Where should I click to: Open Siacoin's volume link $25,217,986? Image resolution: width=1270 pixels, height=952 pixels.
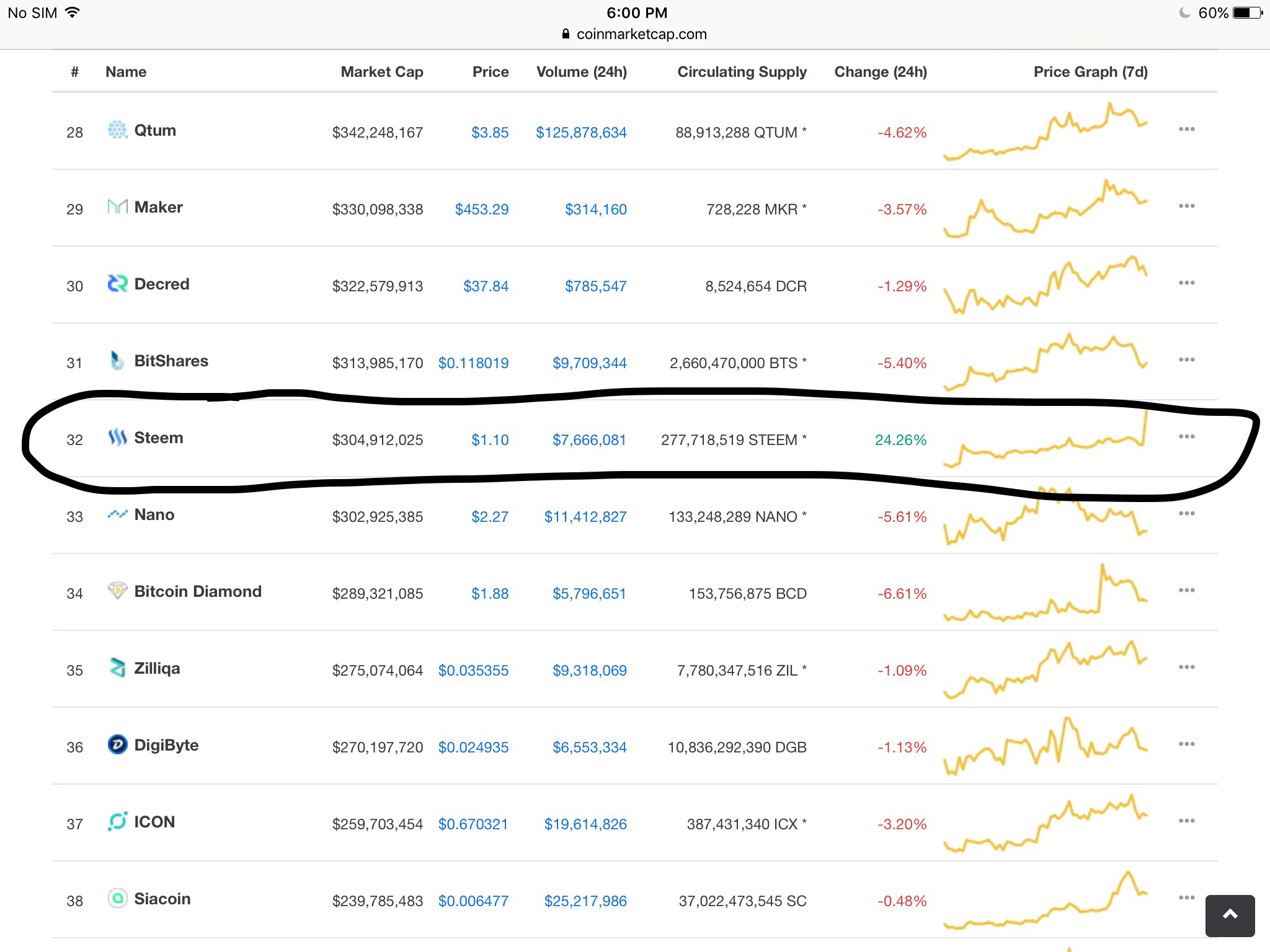click(x=585, y=901)
